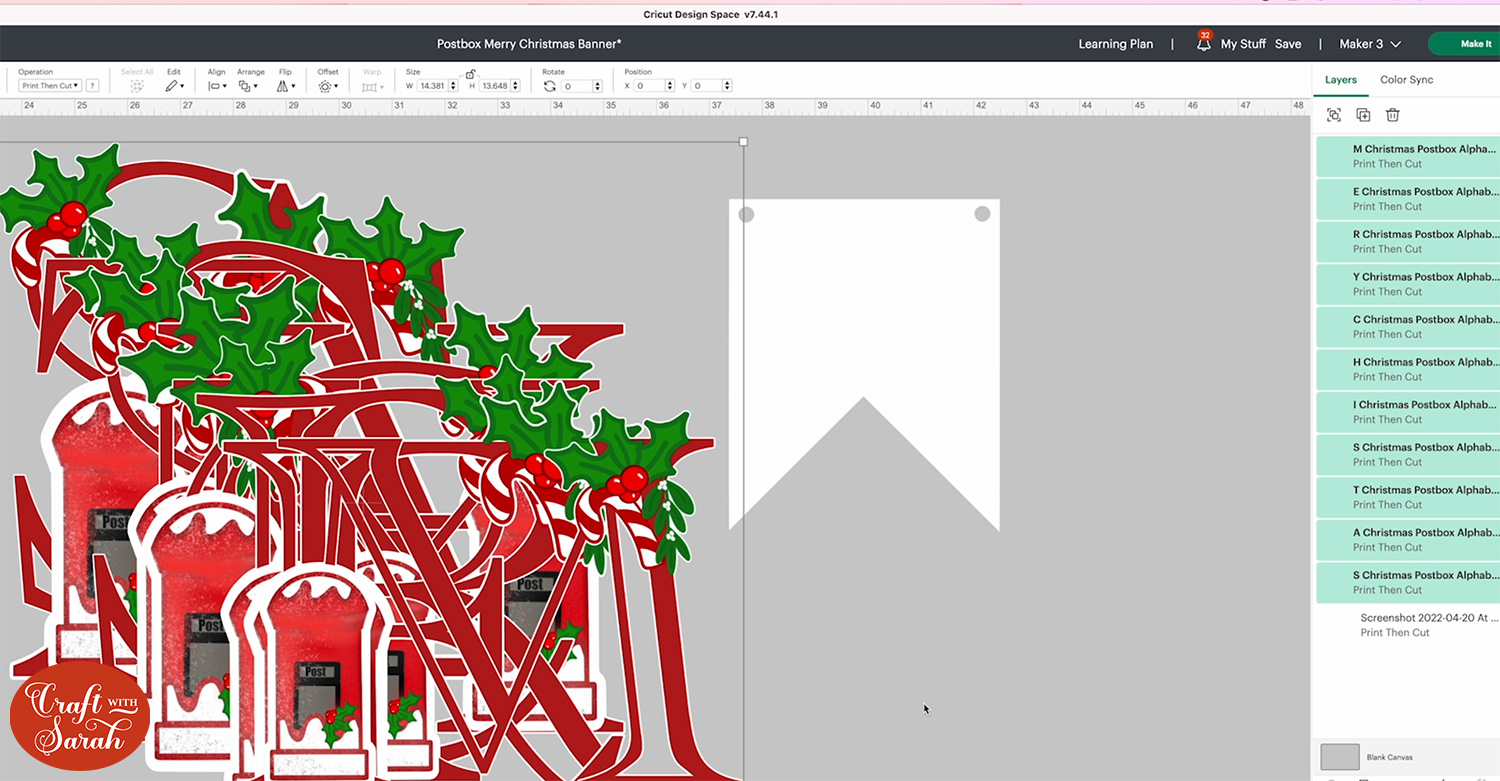Image resolution: width=1500 pixels, height=781 pixels.
Task: Click Save in the top bar
Action: click(1288, 44)
